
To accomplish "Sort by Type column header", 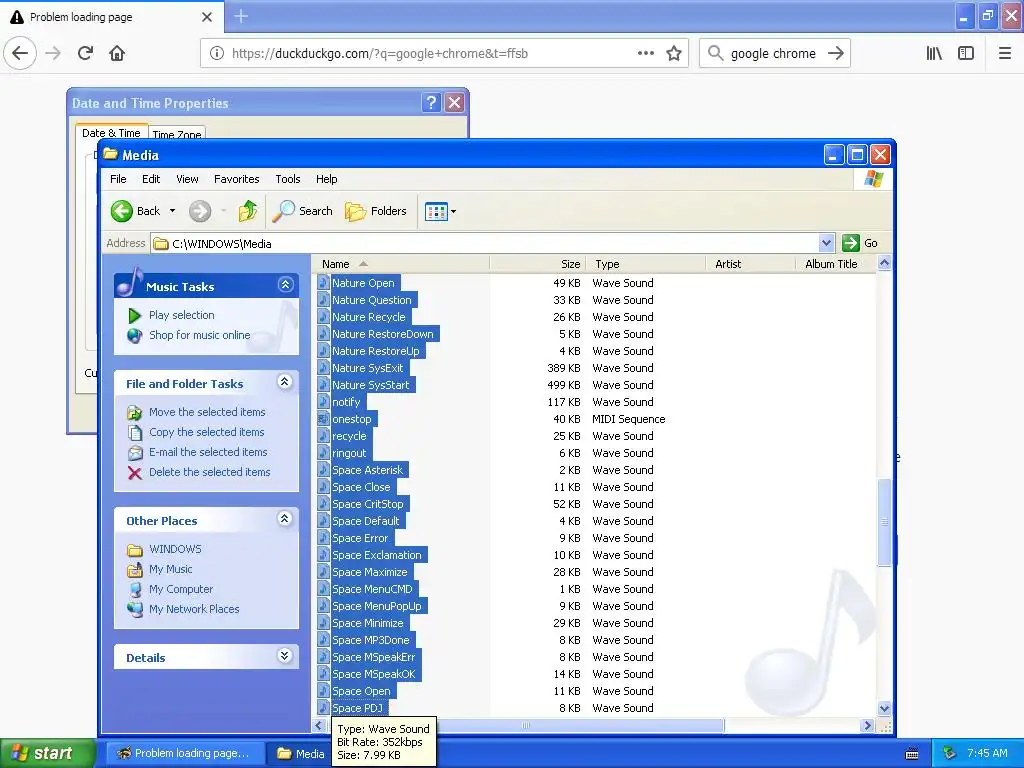I will [645, 264].
